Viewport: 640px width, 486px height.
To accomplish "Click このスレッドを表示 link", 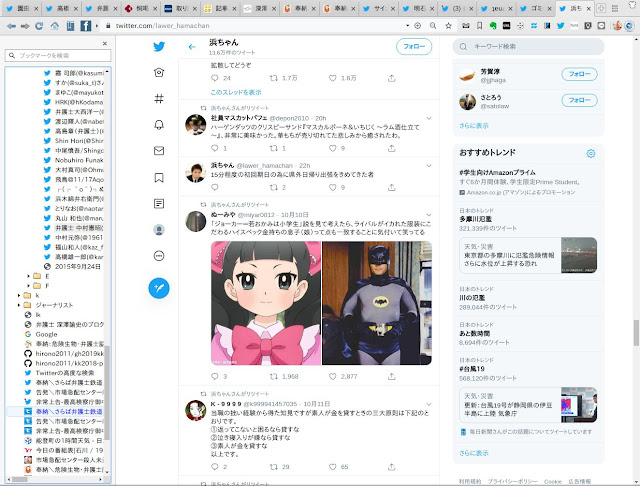I will click(x=236, y=93).
